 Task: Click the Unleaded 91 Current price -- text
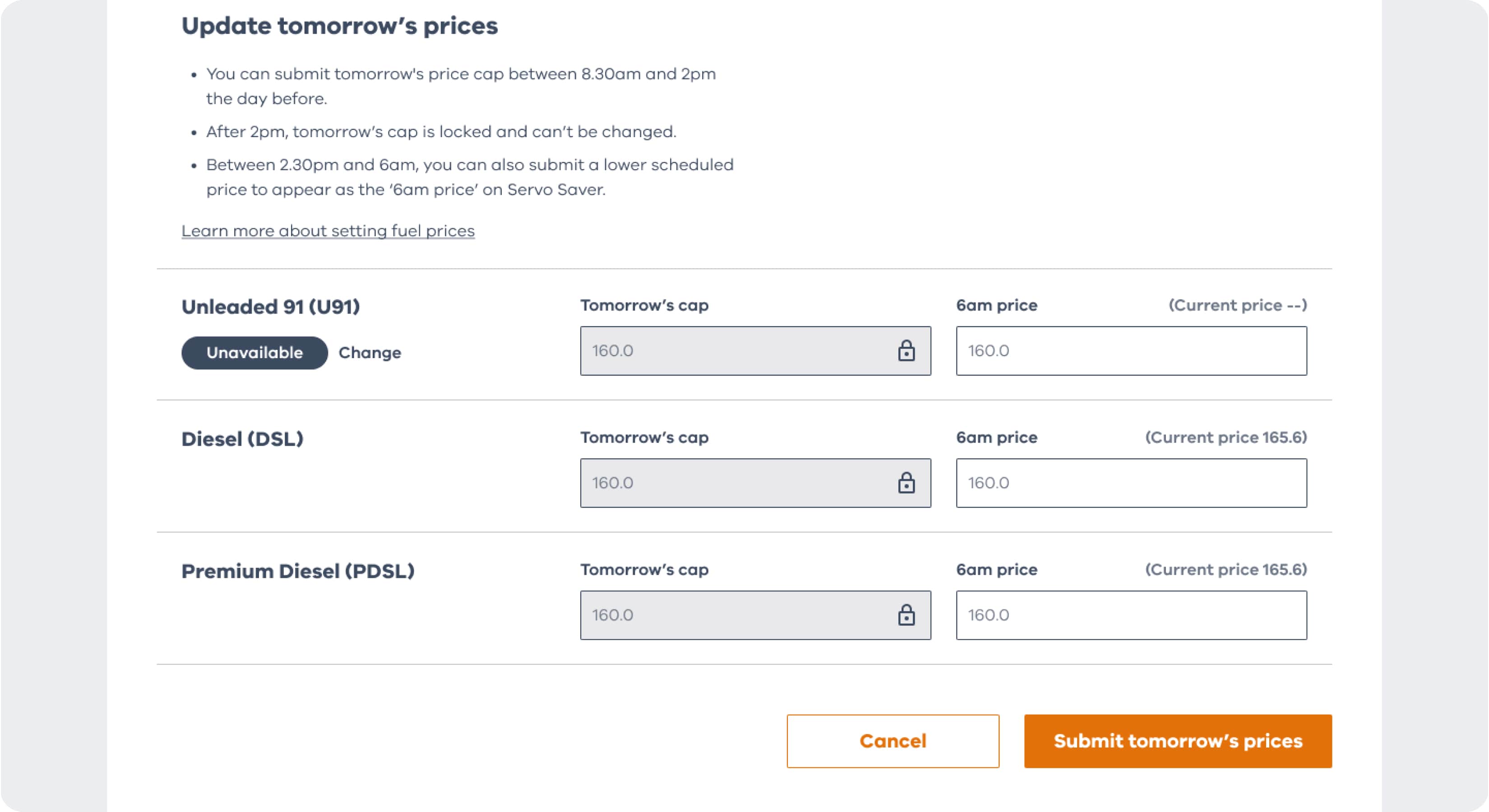pyautogui.click(x=1237, y=305)
